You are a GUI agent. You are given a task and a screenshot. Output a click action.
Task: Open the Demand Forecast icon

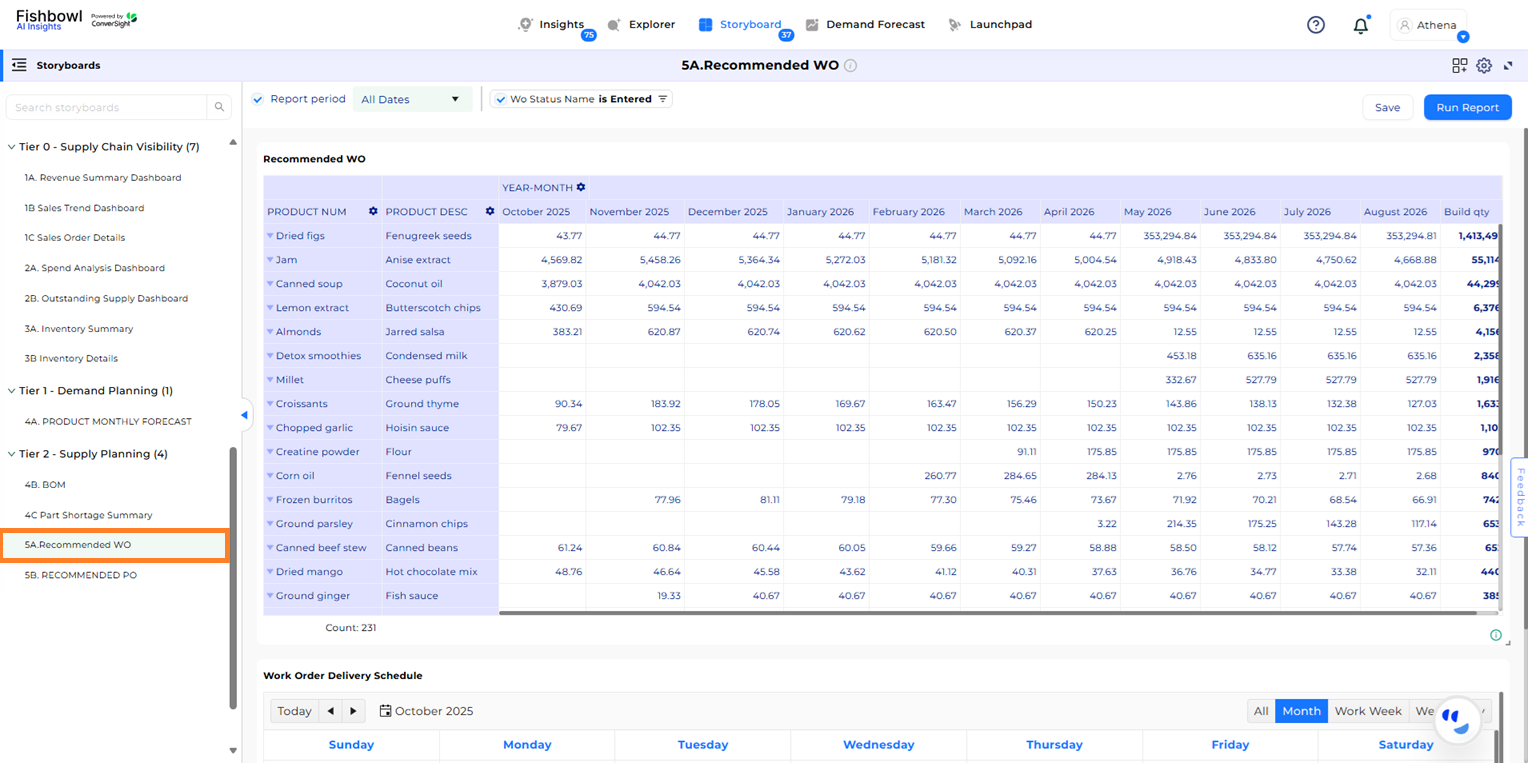coord(814,24)
